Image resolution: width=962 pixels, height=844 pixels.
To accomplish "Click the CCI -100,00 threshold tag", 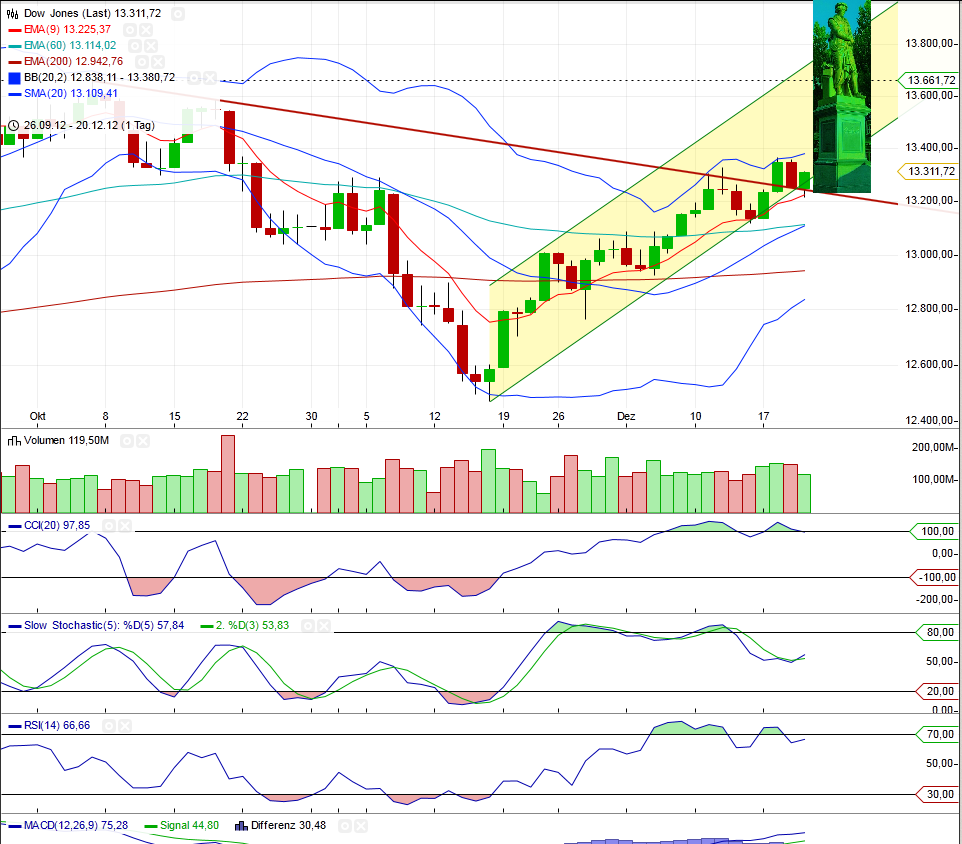I will 934,577.
